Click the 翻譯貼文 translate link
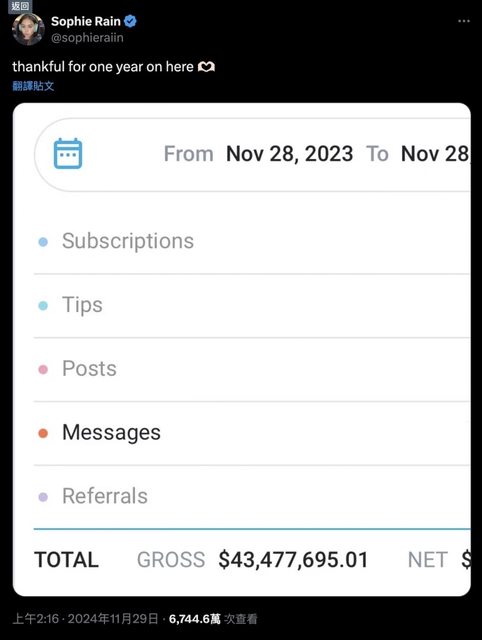The height and width of the screenshot is (640, 482). [33, 86]
